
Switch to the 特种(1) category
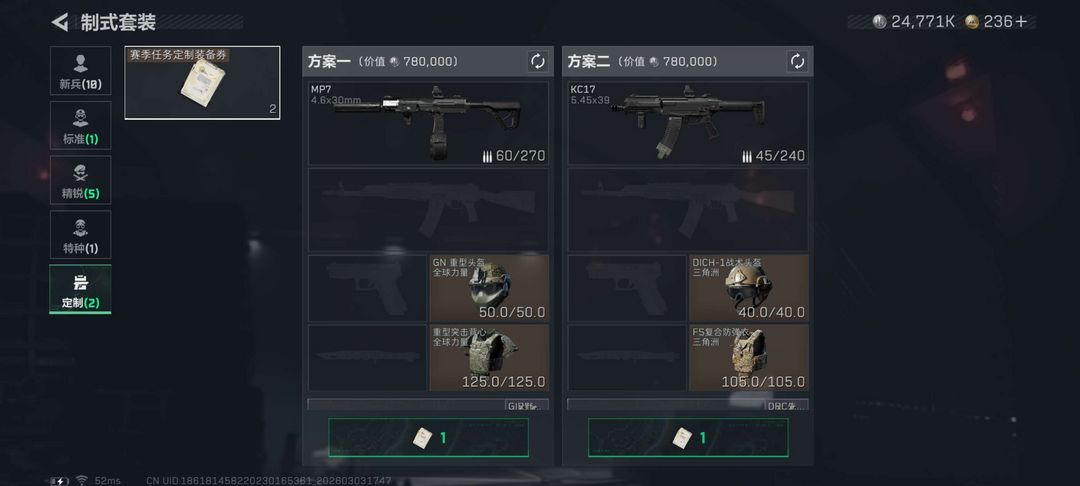pos(80,234)
